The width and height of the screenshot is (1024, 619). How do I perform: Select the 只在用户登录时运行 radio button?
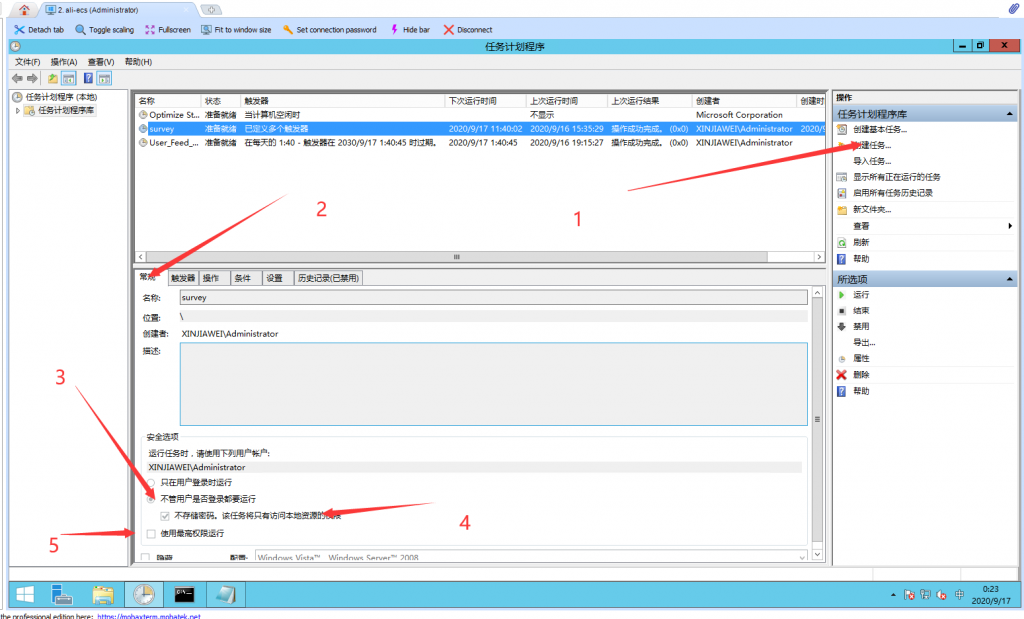pyautogui.click(x=152, y=482)
